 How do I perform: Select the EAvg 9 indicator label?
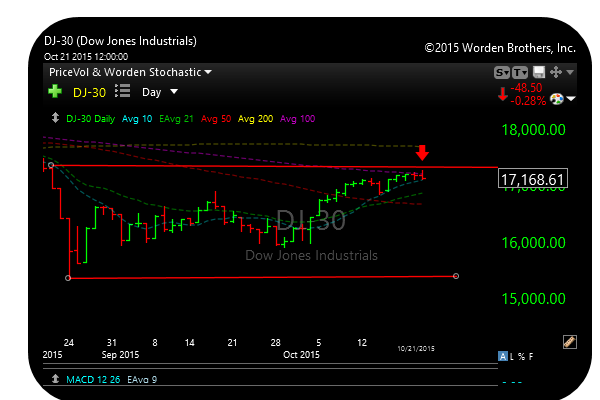[x=142, y=380]
